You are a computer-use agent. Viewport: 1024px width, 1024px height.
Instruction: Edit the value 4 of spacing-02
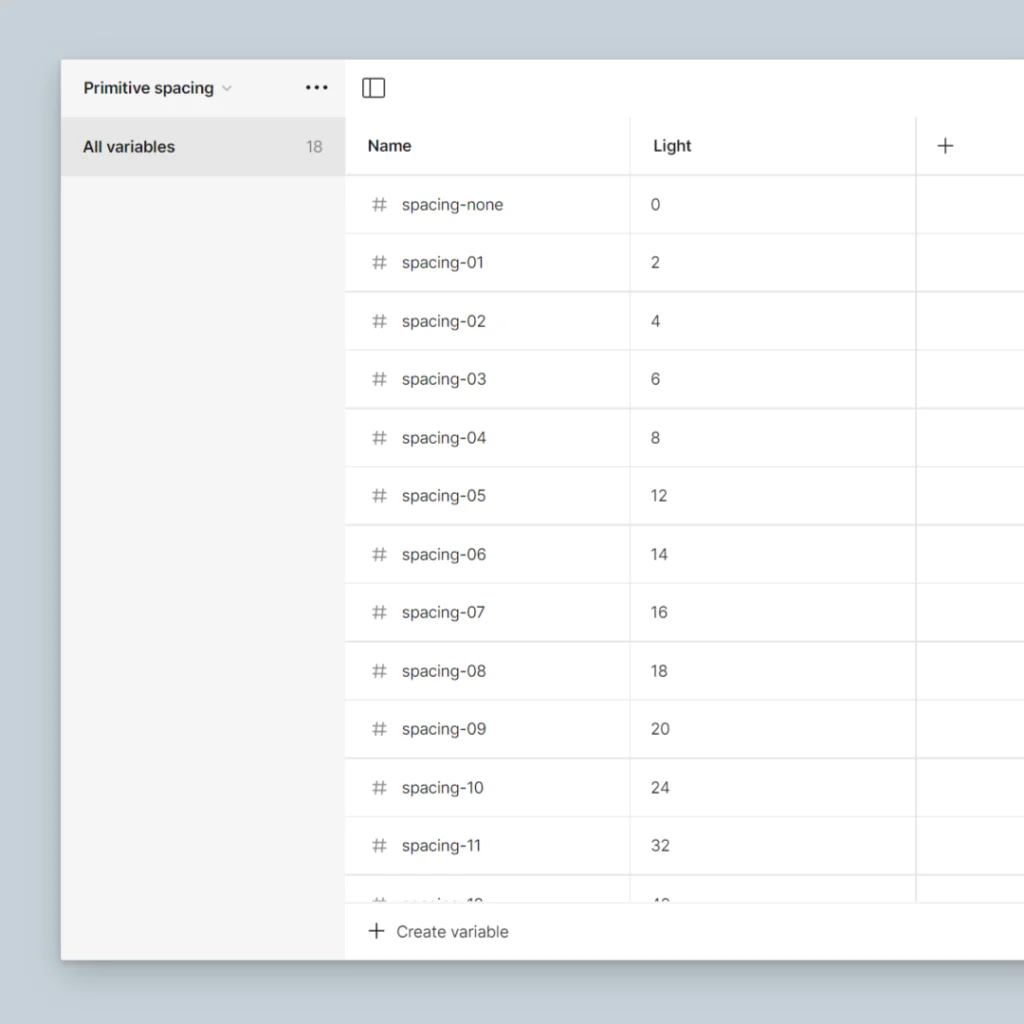coord(656,322)
